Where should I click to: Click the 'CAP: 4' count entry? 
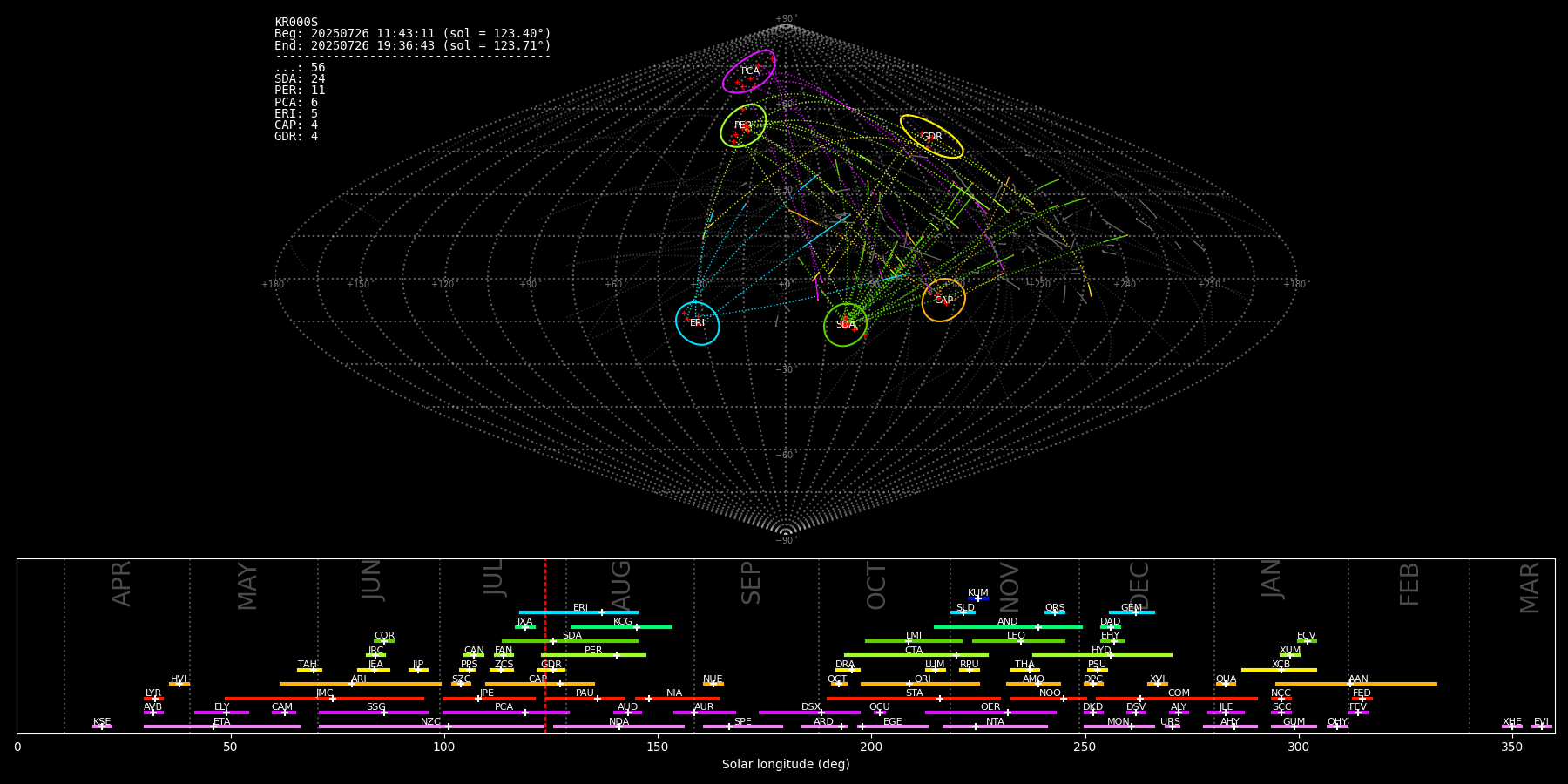pos(296,125)
